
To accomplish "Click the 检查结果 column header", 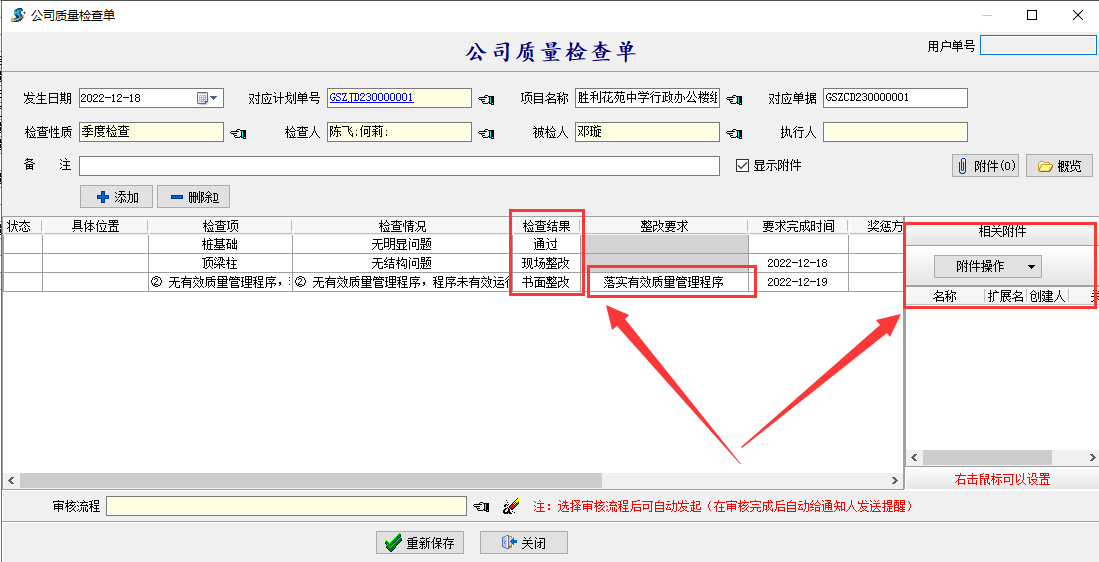I will 546,226.
